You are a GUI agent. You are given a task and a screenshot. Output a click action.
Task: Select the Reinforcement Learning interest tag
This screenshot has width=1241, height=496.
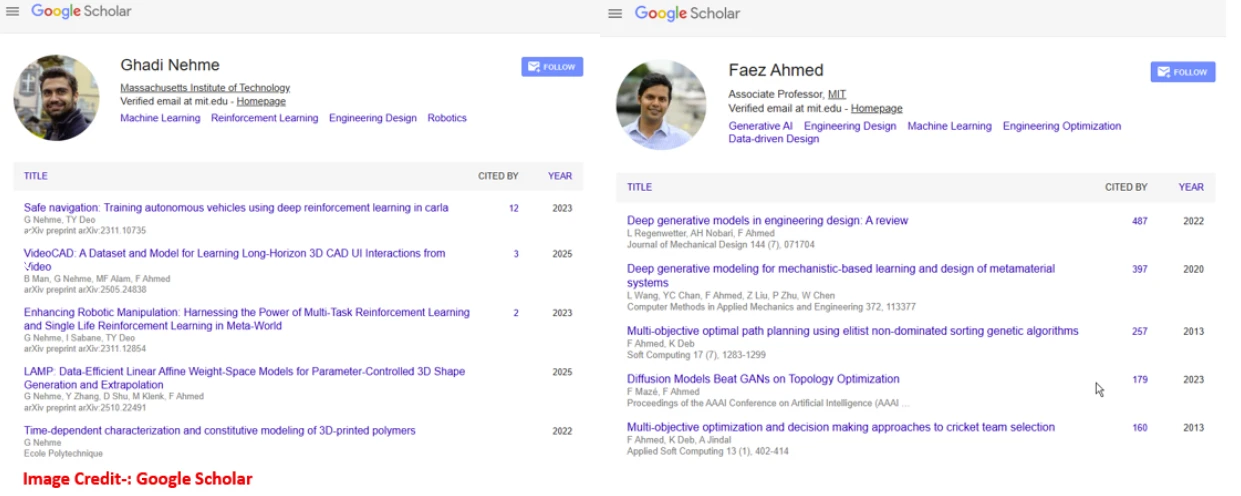[x=264, y=118]
